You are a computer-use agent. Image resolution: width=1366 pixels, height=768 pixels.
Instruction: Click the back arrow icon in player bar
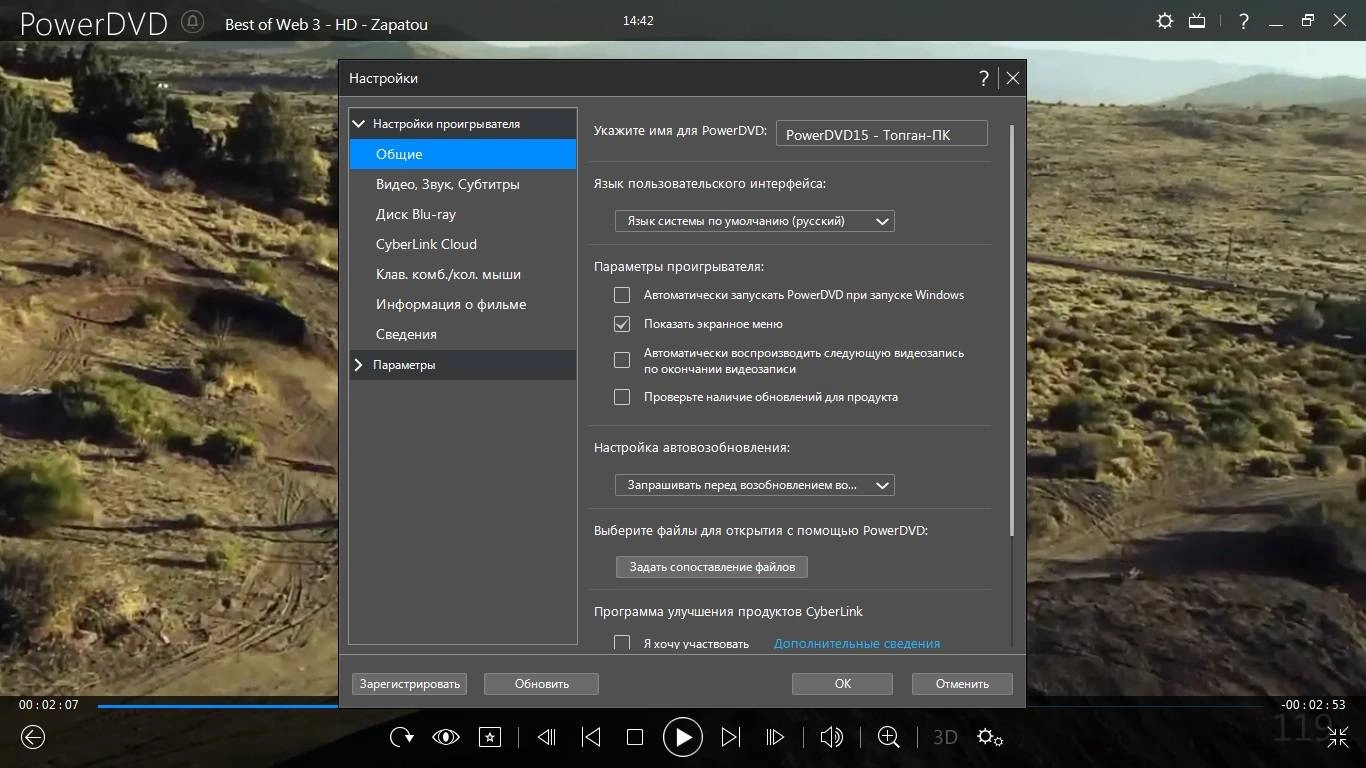coord(33,737)
